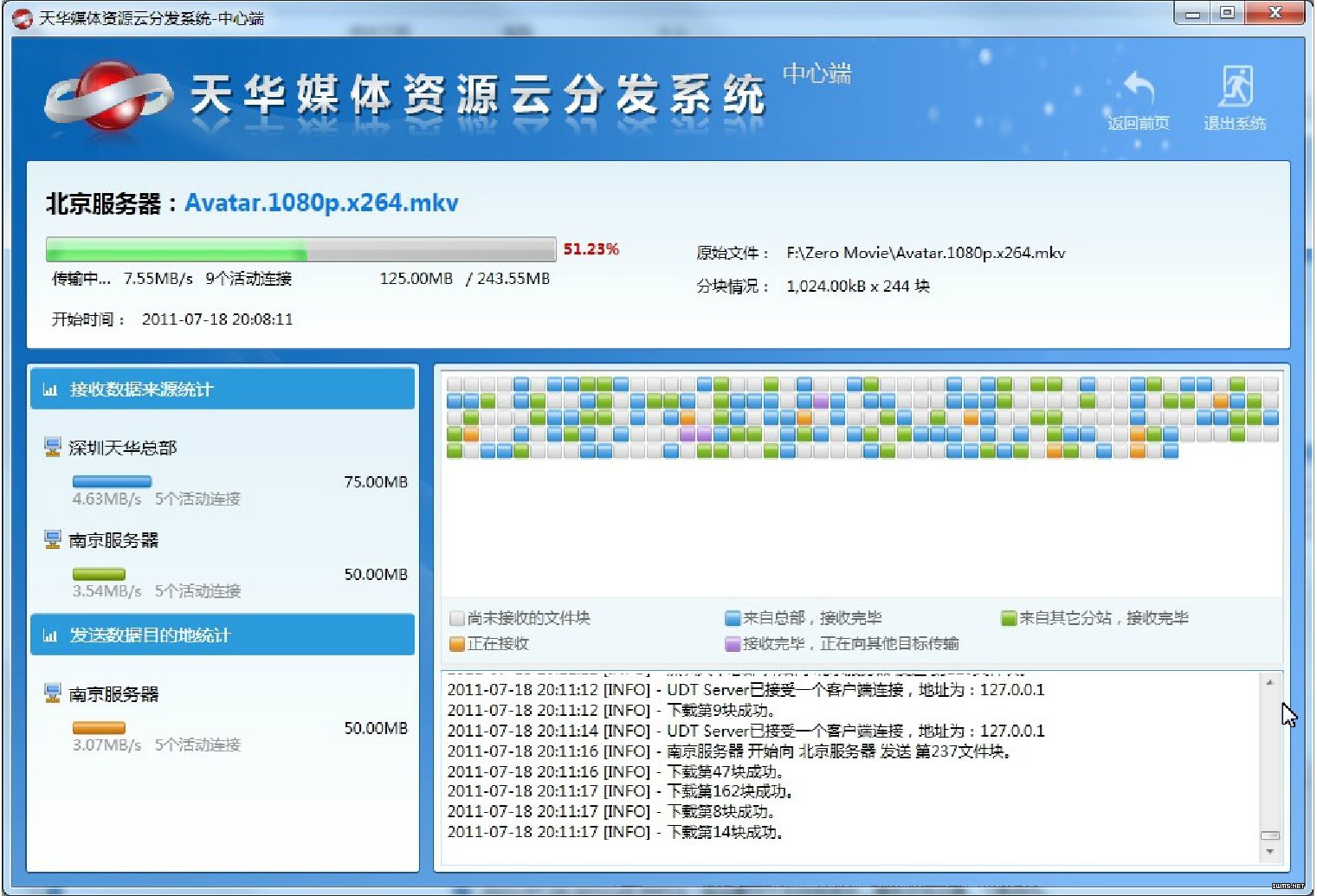This screenshot has height=896, width=1317.
Task: Click the computer icon under send data destinations
Action: coord(53,693)
